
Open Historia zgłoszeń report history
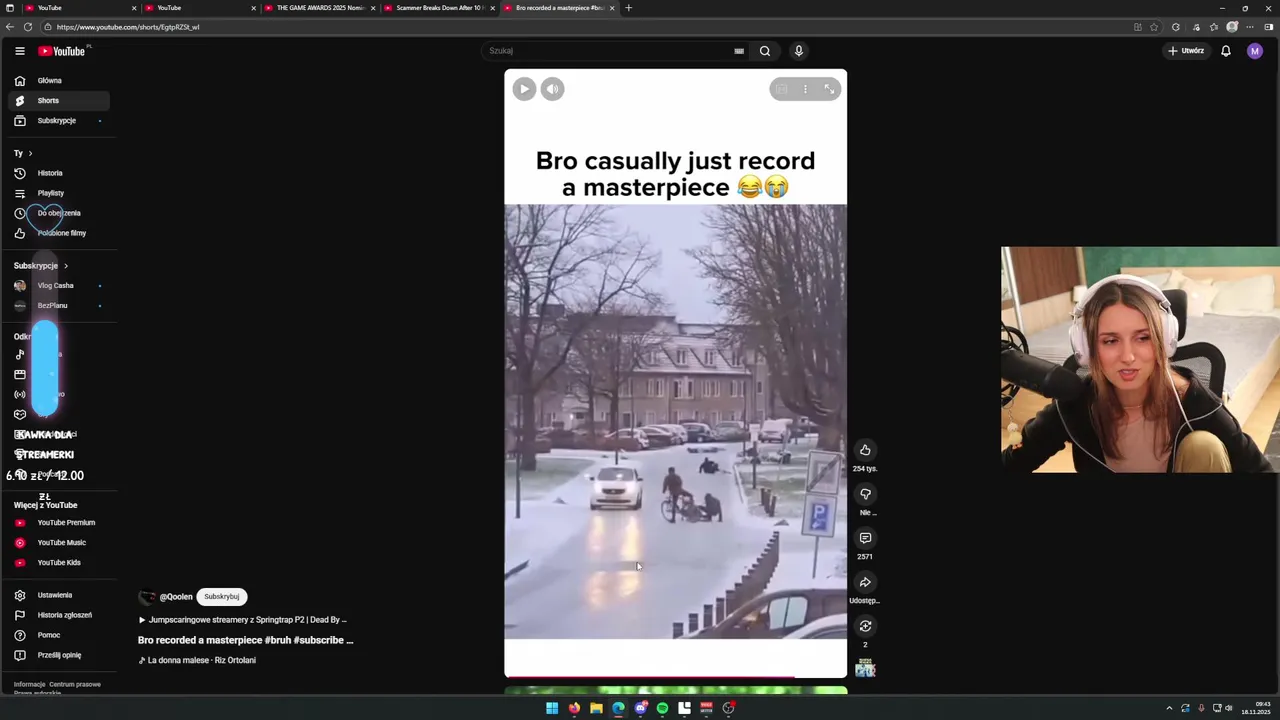[x=59, y=615]
